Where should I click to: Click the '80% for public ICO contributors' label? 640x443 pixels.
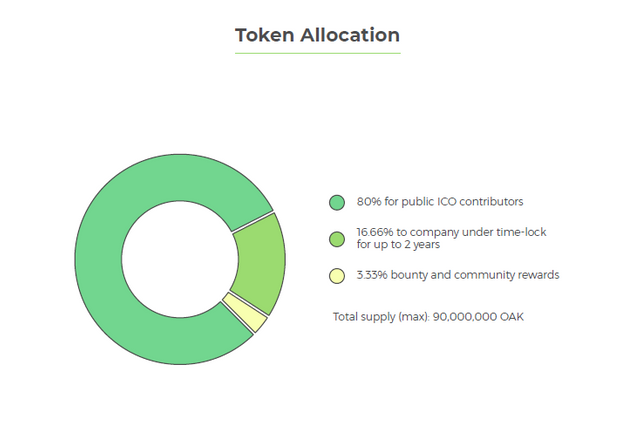pyautogui.click(x=440, y=202)
